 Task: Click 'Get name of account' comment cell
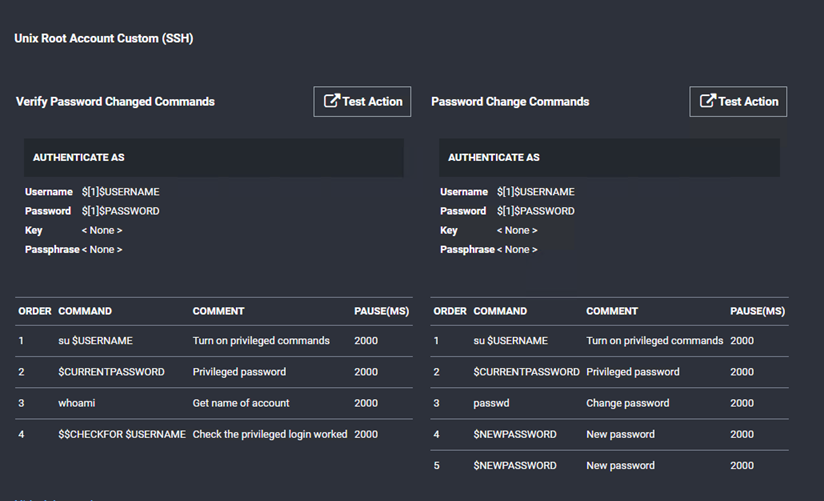(x=241, y=403)
